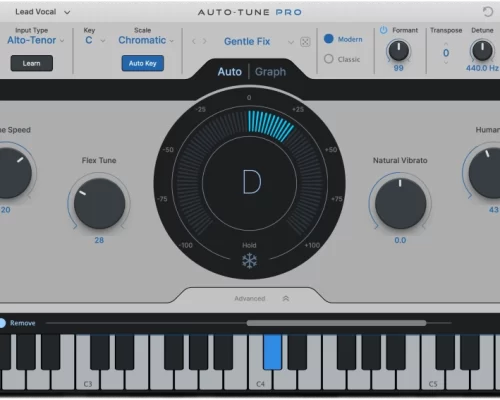
Task: Open the Key C dropdown
Action: coord(95,40)
